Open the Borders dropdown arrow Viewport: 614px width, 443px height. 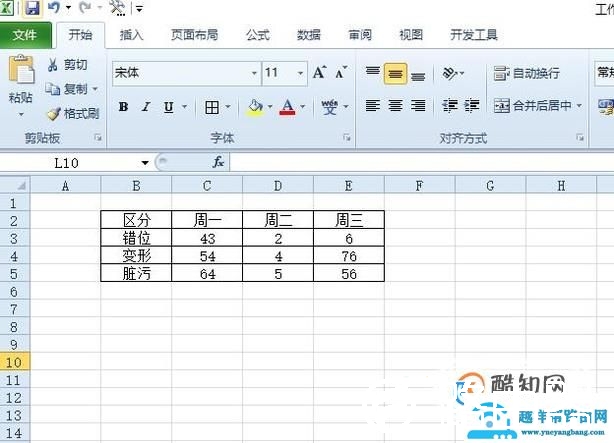click(228, 107)
